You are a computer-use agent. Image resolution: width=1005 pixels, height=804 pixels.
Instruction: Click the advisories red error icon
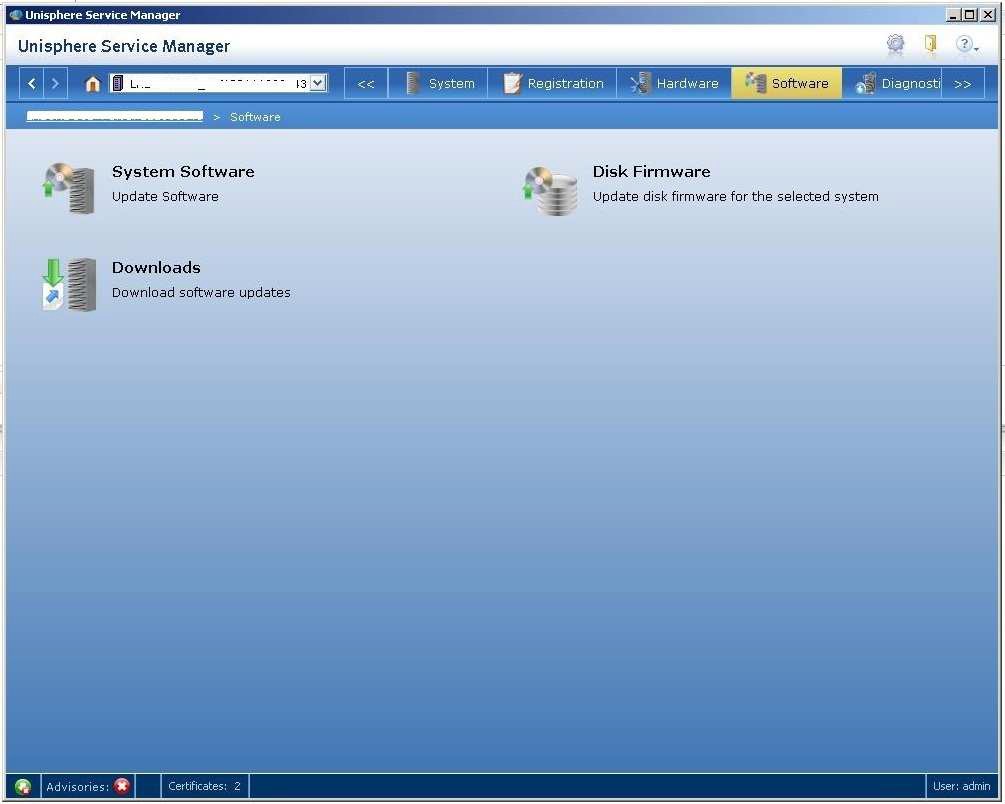pyautogui.click(x=122, y=785)
